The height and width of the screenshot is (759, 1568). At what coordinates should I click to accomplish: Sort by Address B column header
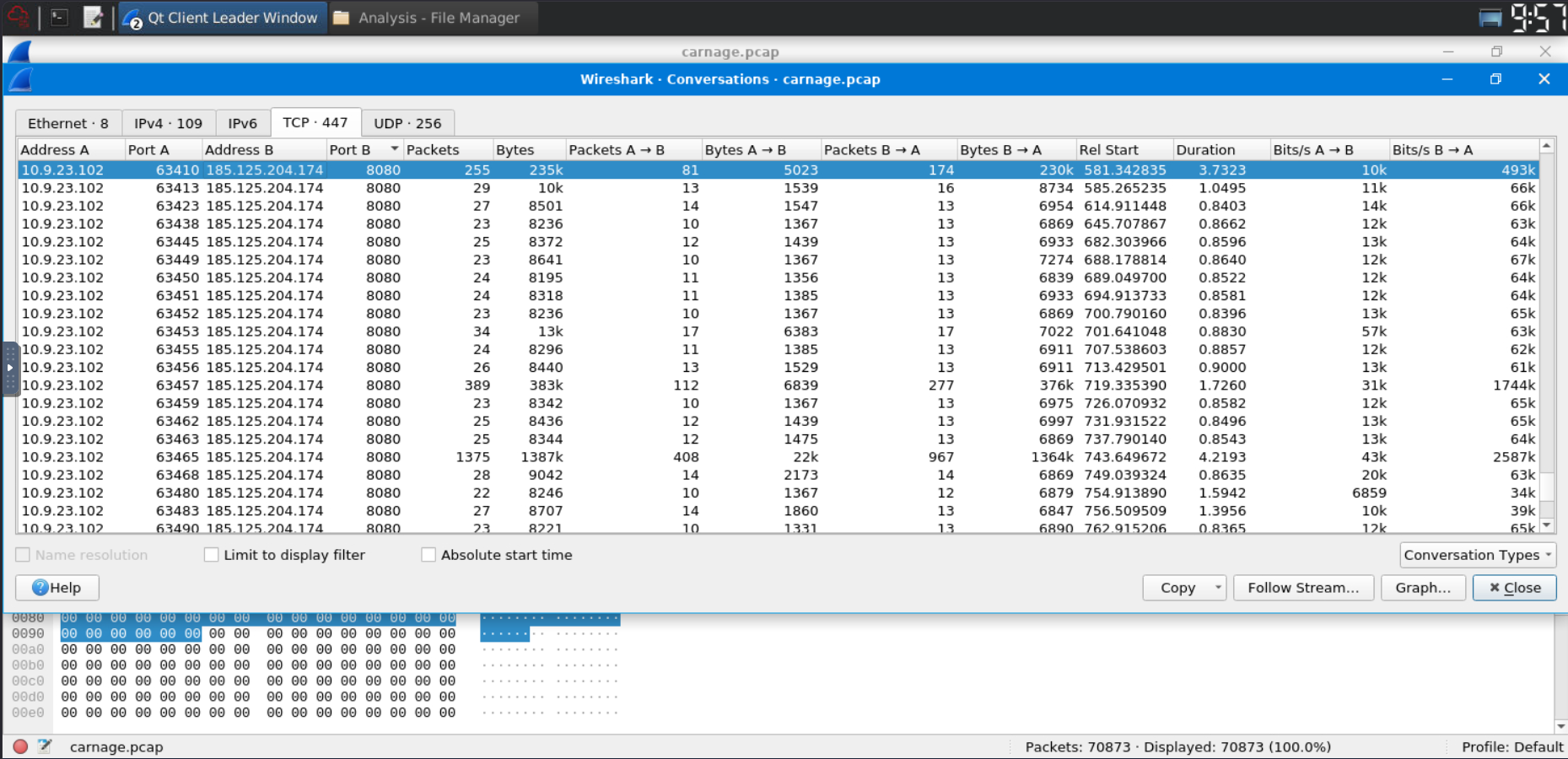point(265,149)
